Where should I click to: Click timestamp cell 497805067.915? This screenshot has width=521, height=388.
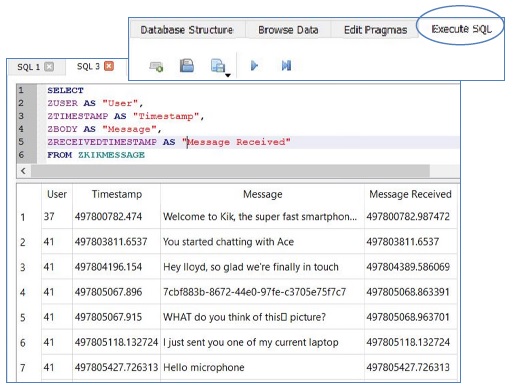click(117, 317)
